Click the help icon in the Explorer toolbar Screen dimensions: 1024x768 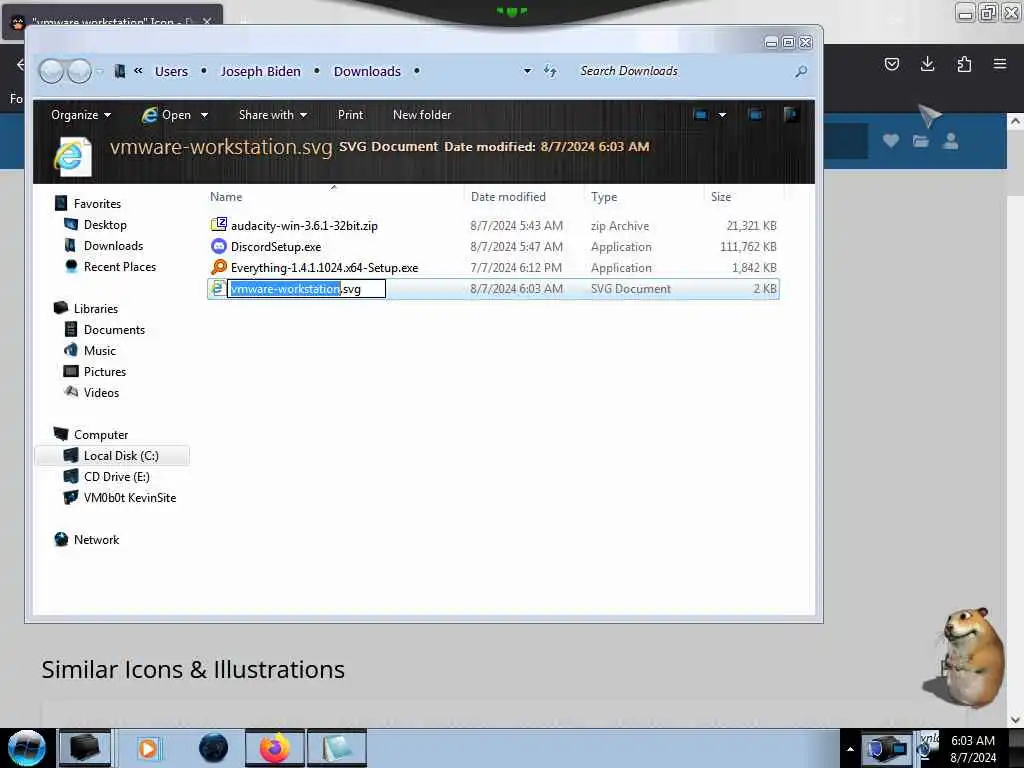point(790,115)
